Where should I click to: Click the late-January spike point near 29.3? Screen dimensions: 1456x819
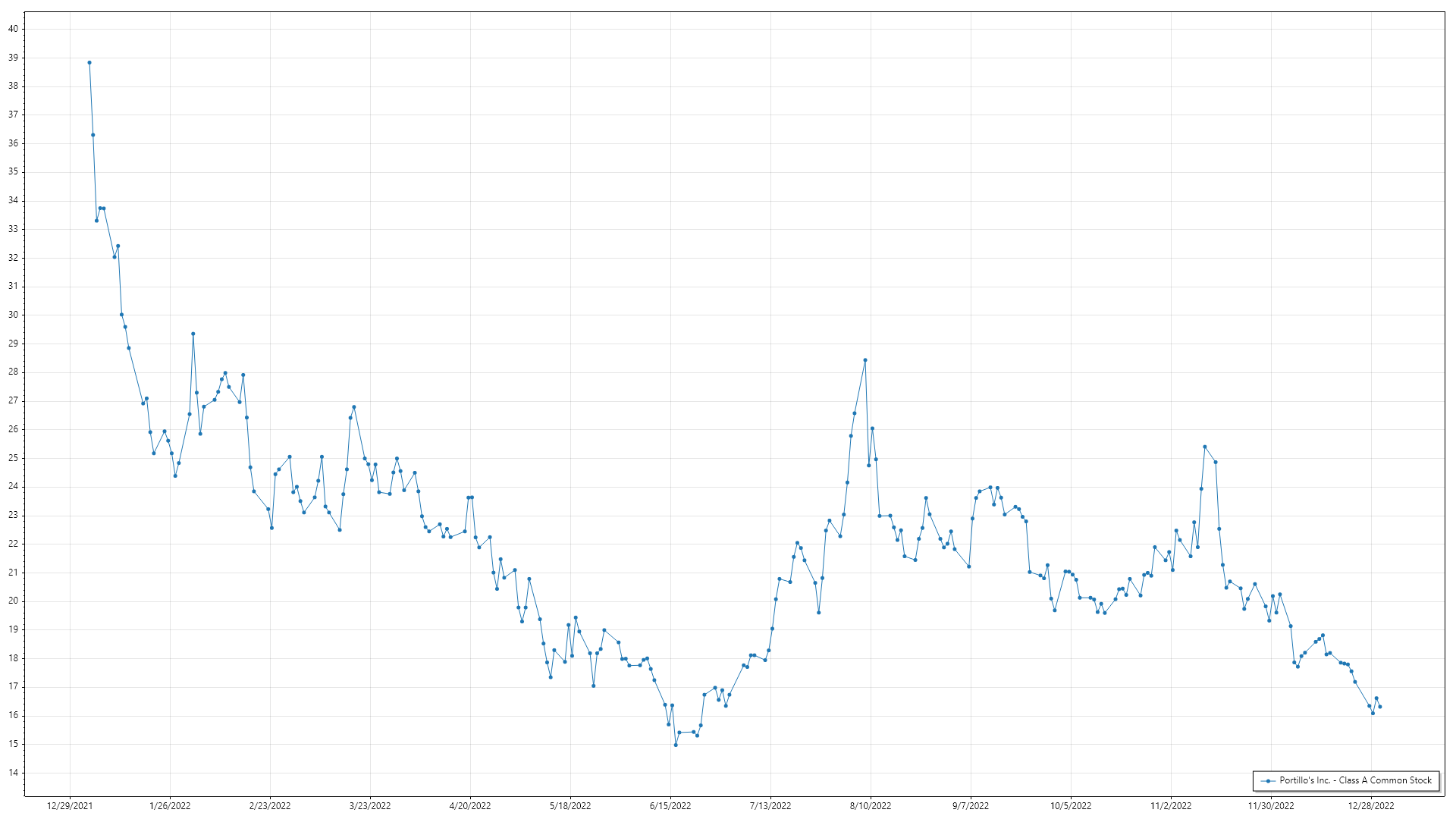[193, 334]
